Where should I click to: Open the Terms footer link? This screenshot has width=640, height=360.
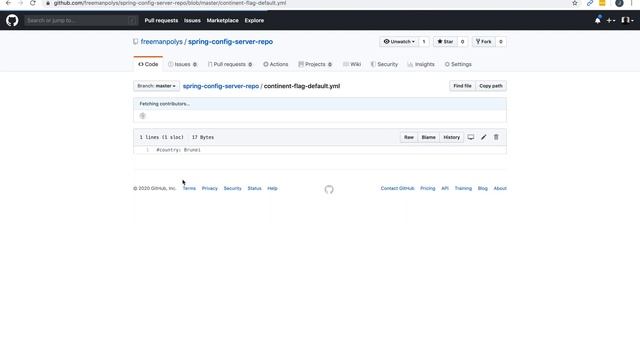(189, 189)
